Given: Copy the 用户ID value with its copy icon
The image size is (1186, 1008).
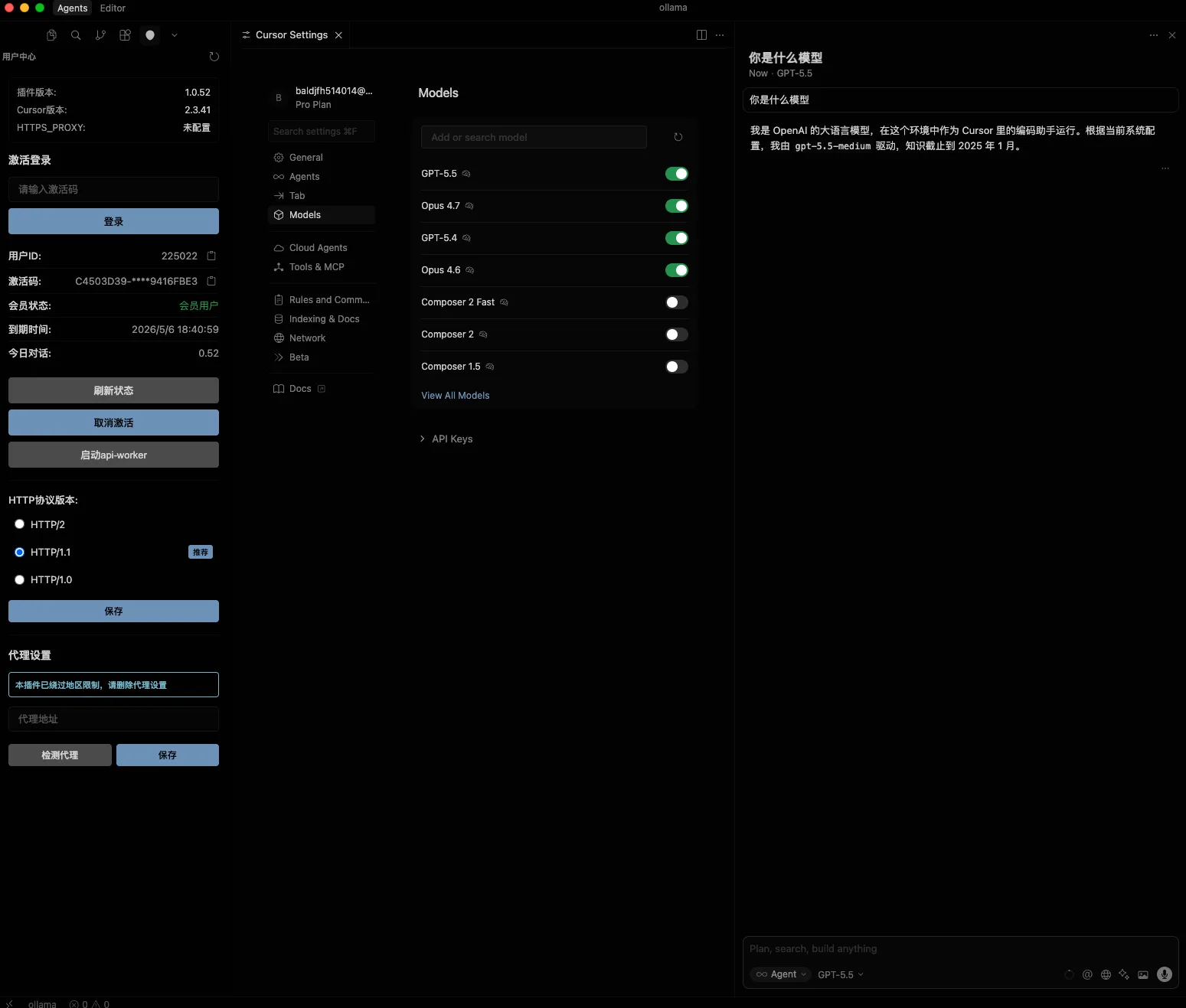Looking at the screenshot, I should click(x=212, y=256).
